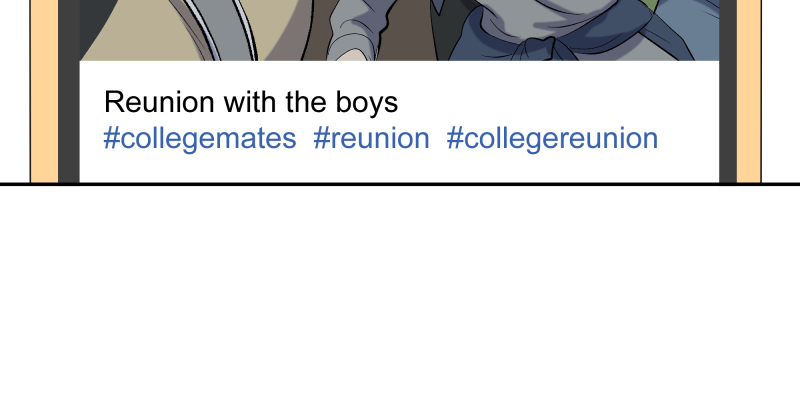Open the #collegemates hashtag

point(200,138)
